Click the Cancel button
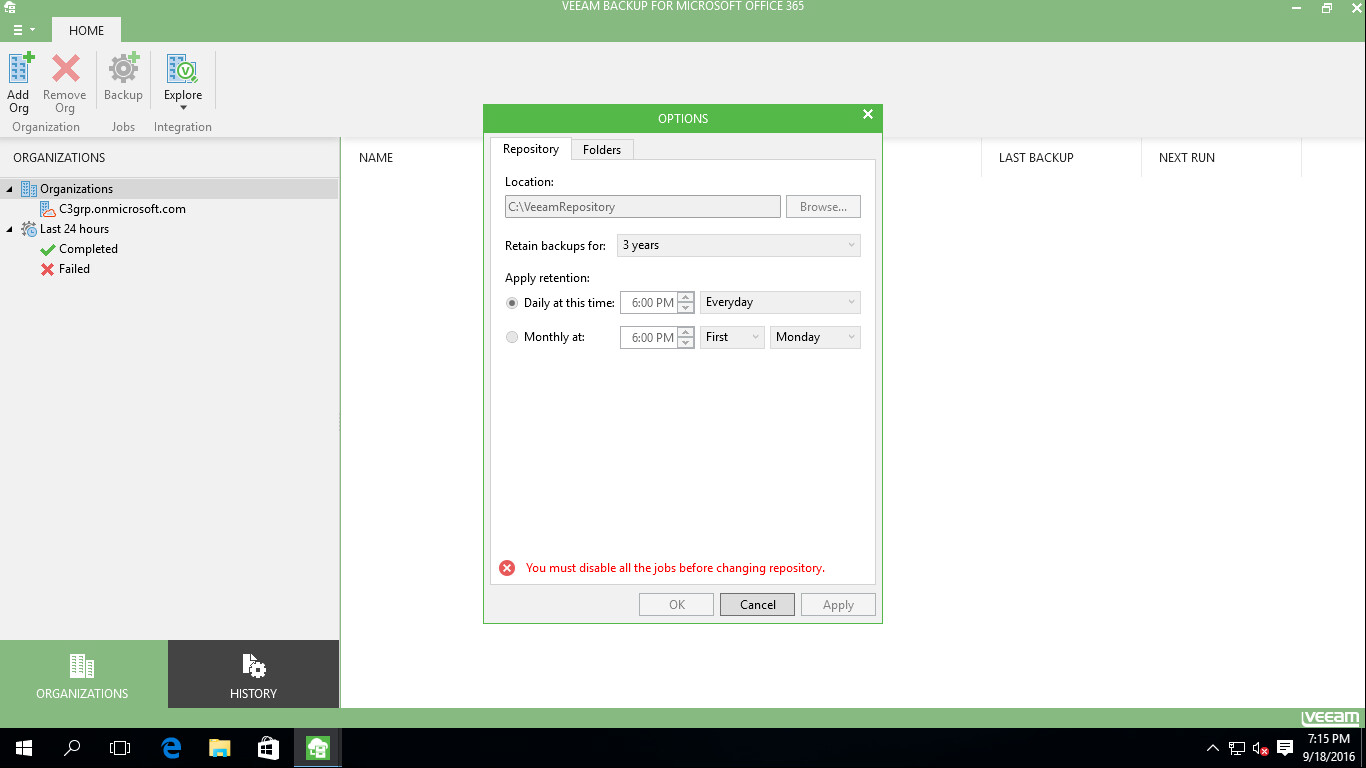 click(x=757, y=605)
